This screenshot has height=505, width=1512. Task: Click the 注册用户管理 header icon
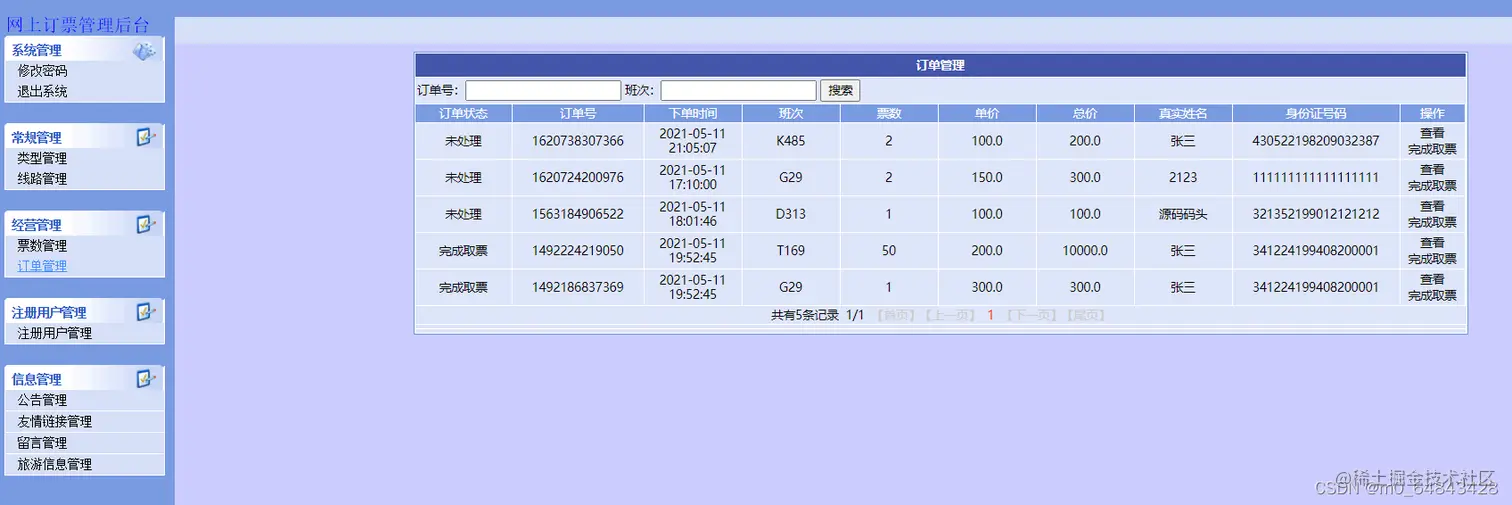146,312
